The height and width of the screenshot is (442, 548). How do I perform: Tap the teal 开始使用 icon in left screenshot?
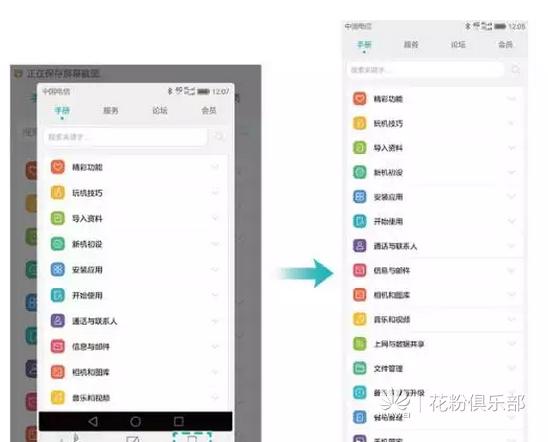[x=58, y=295]
